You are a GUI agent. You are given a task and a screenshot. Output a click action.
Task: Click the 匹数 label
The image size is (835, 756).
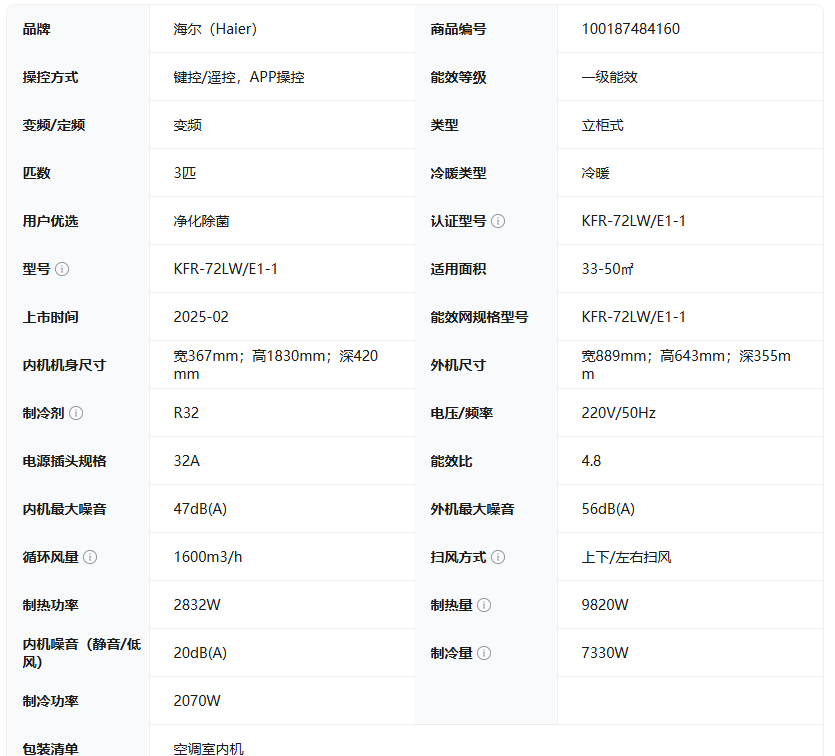36,173
